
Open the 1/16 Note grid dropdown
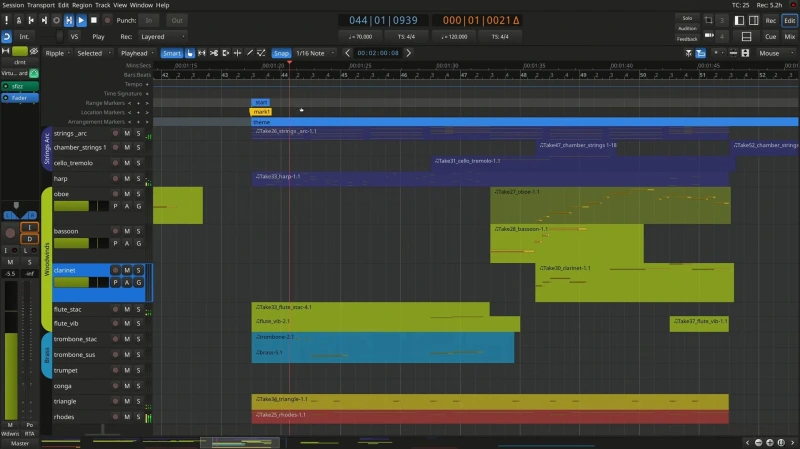[x=315, y=53]
